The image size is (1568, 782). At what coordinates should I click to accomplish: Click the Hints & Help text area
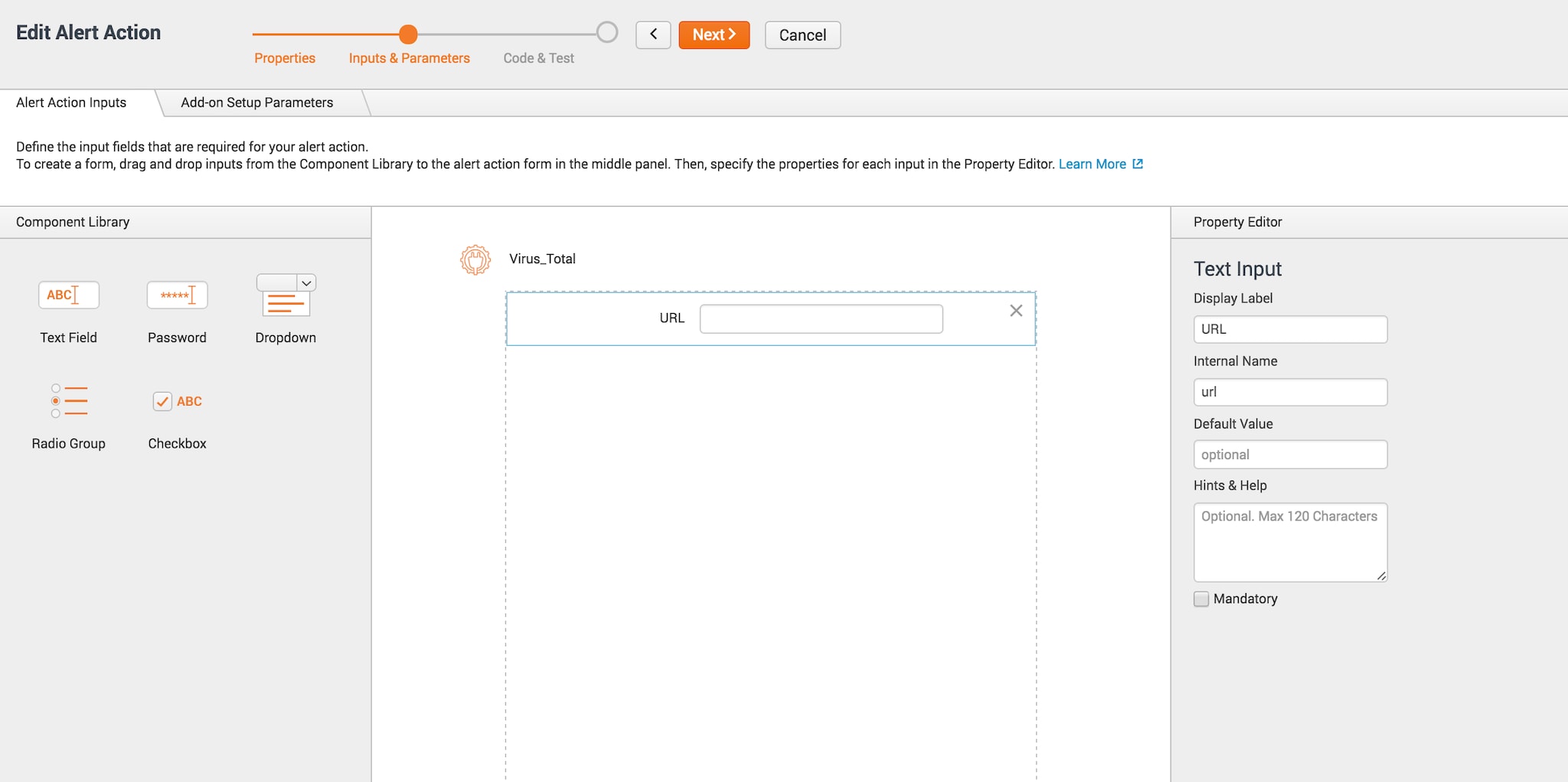1290,543
